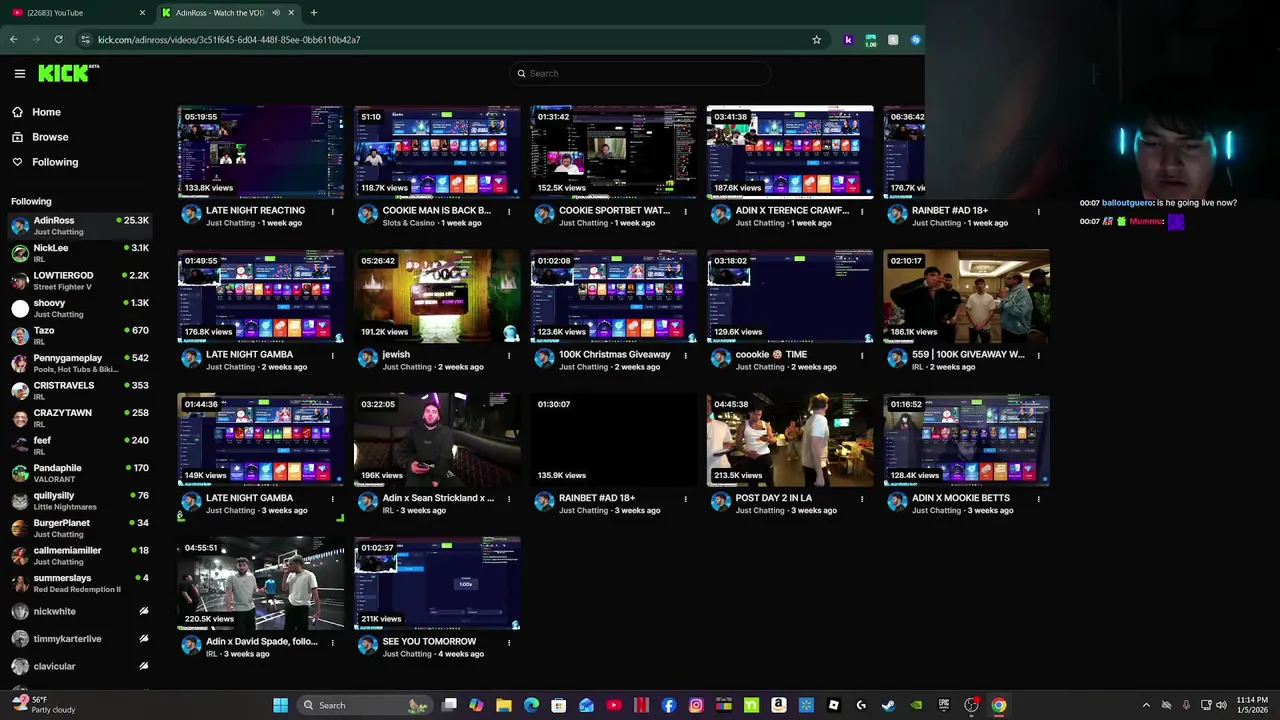Open feef avatar in sidebar

pos(20,446)
